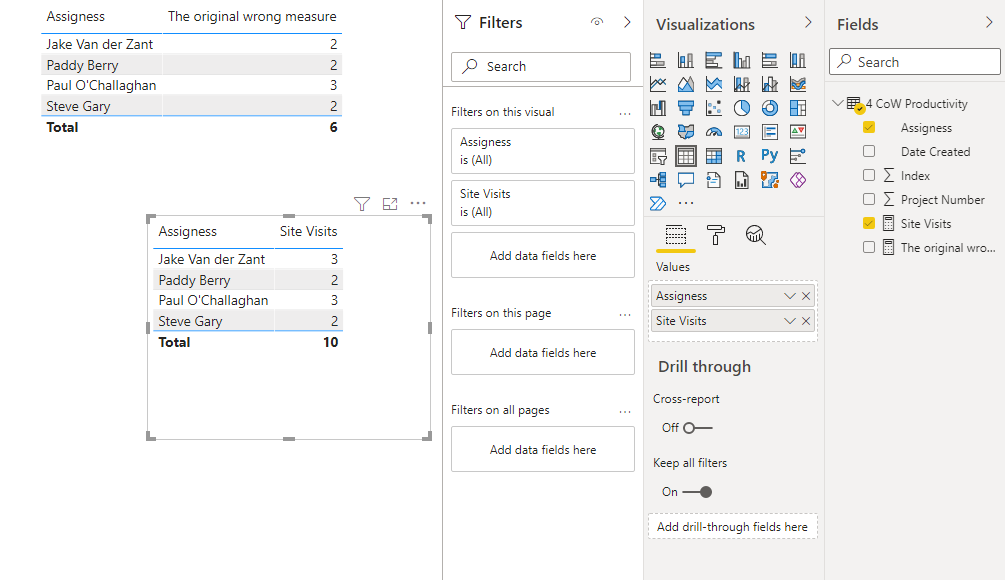Toggle the Filters pane eye visibility icon
1005x580 pixels.
click(597, 22)
